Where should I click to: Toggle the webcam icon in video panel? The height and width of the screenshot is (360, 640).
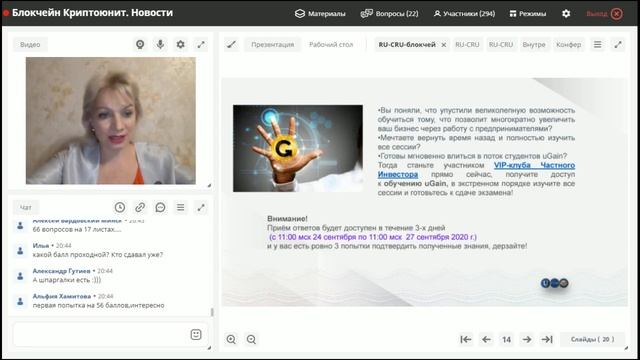coord(140,44)
